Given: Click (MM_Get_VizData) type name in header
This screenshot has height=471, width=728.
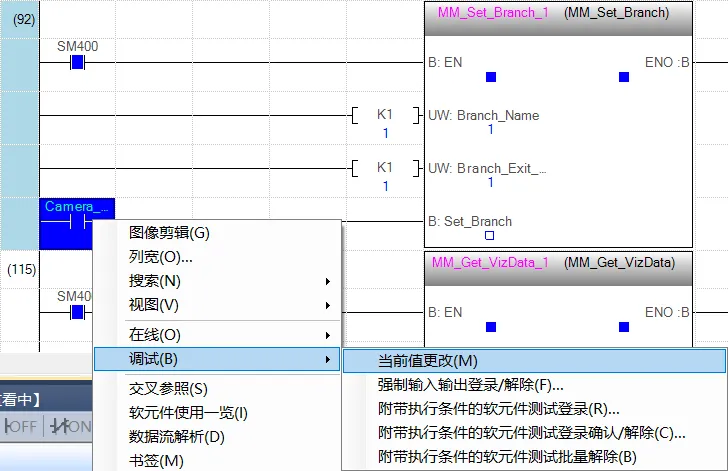Looking at the screenshot, I should point(619,262).
